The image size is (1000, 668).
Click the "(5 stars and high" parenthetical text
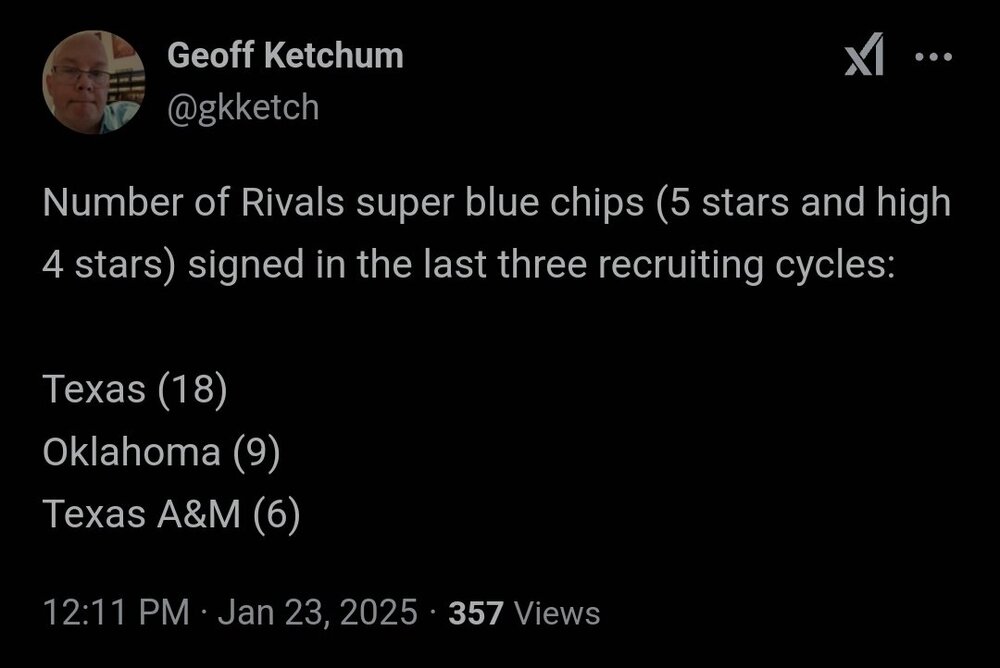[x=794, y=205]
